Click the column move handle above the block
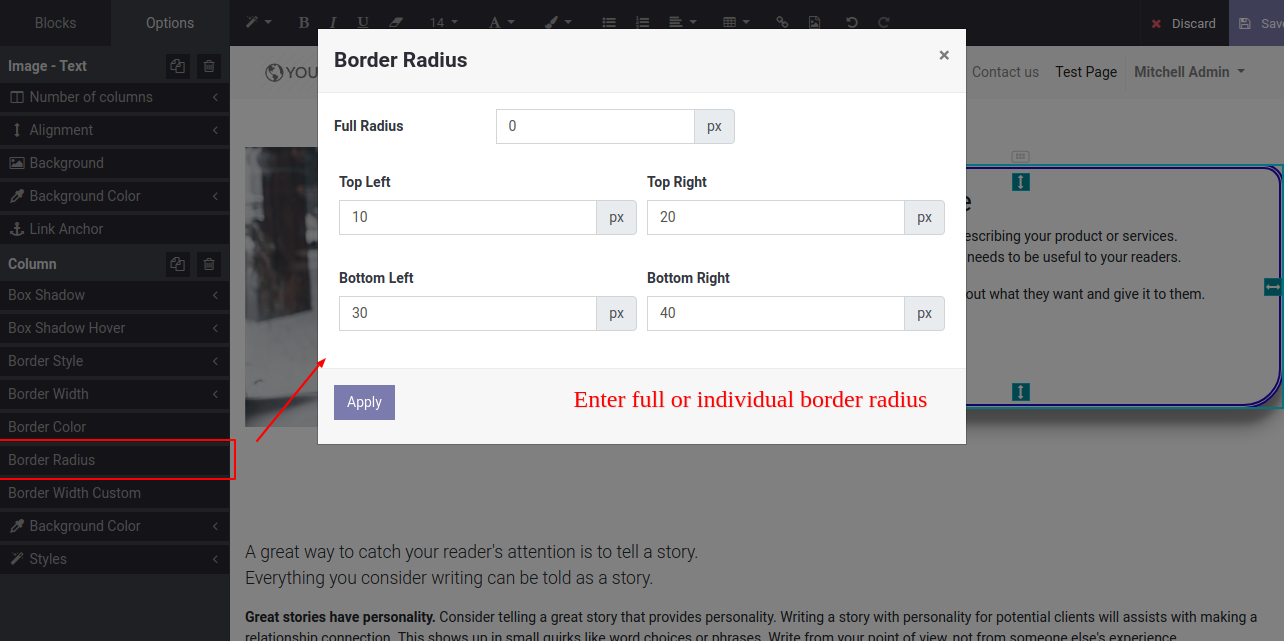 tap(1020, 156)
